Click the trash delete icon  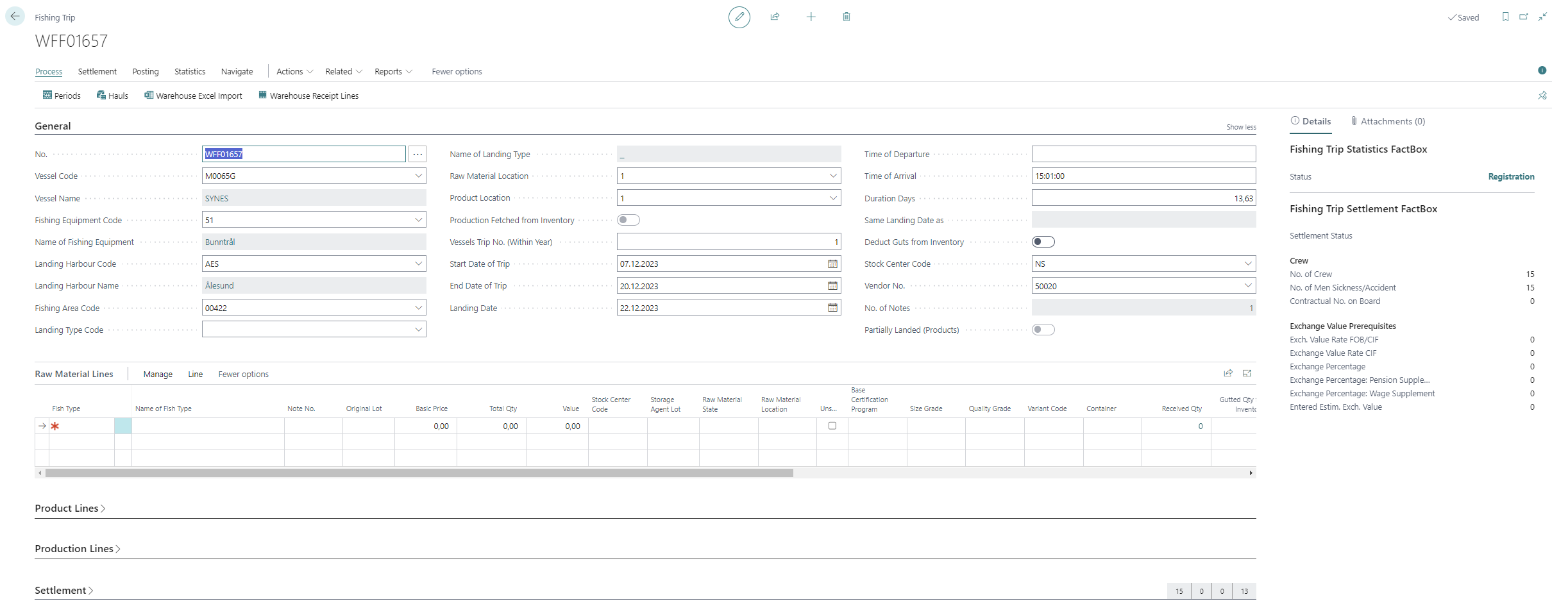coord(847,17)
